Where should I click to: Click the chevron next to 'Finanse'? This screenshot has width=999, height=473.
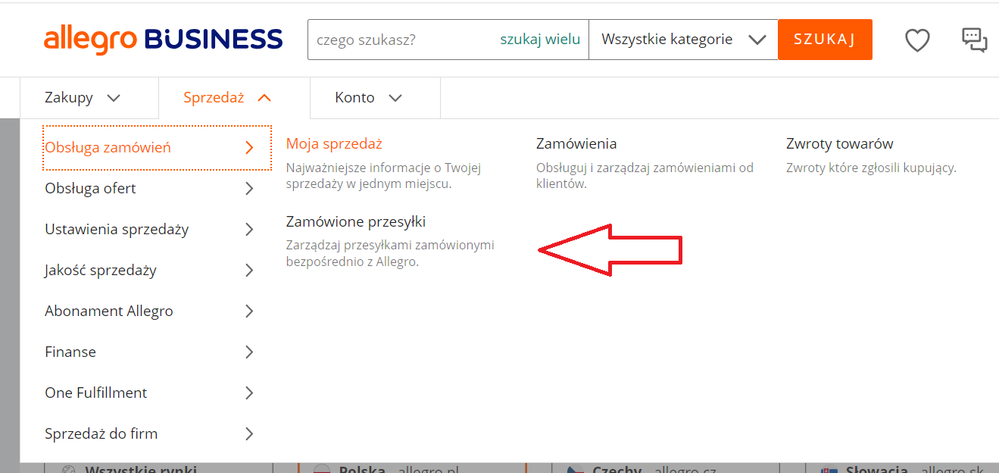click(x=249, y=352)
